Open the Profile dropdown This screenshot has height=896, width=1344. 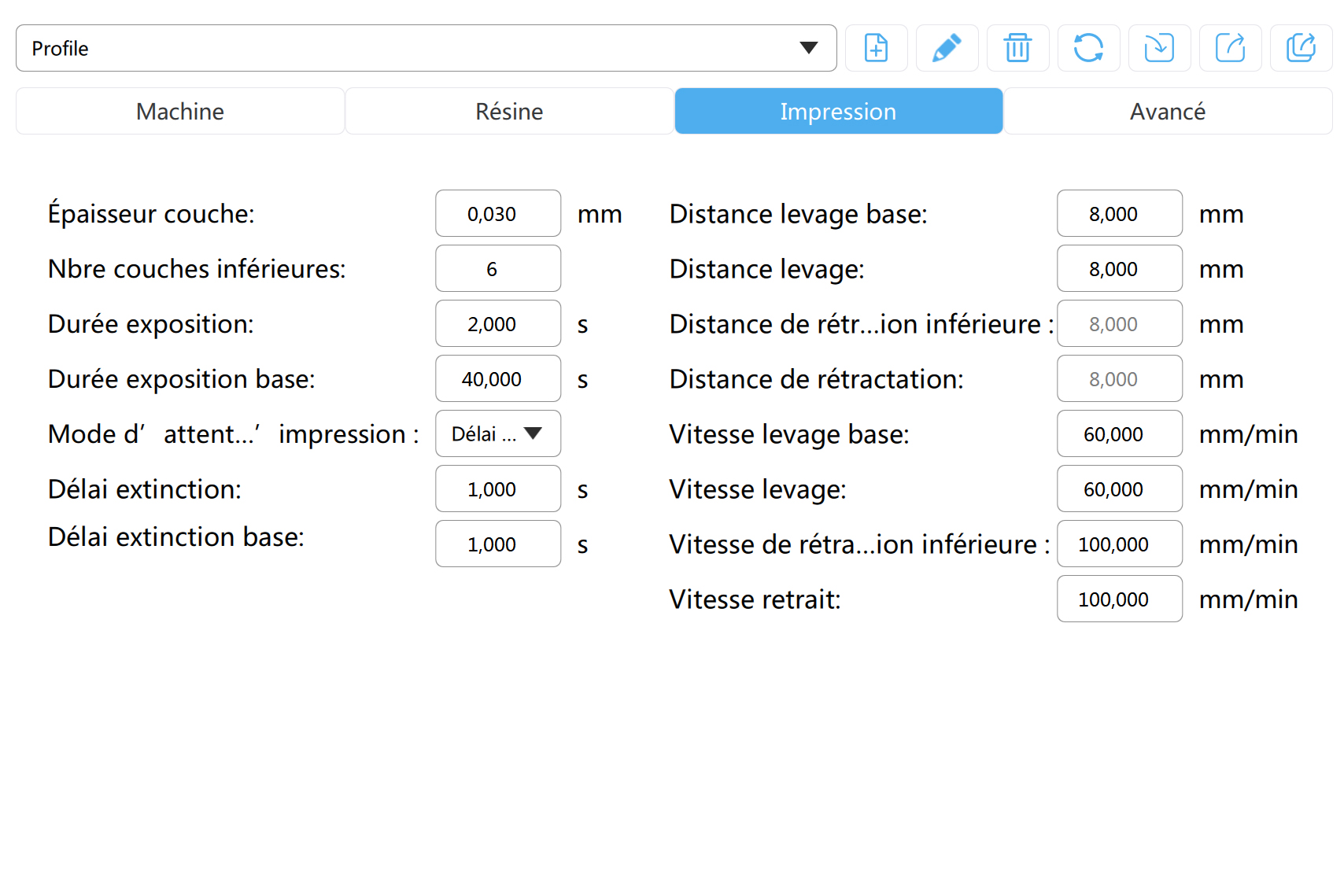point(426,48)
